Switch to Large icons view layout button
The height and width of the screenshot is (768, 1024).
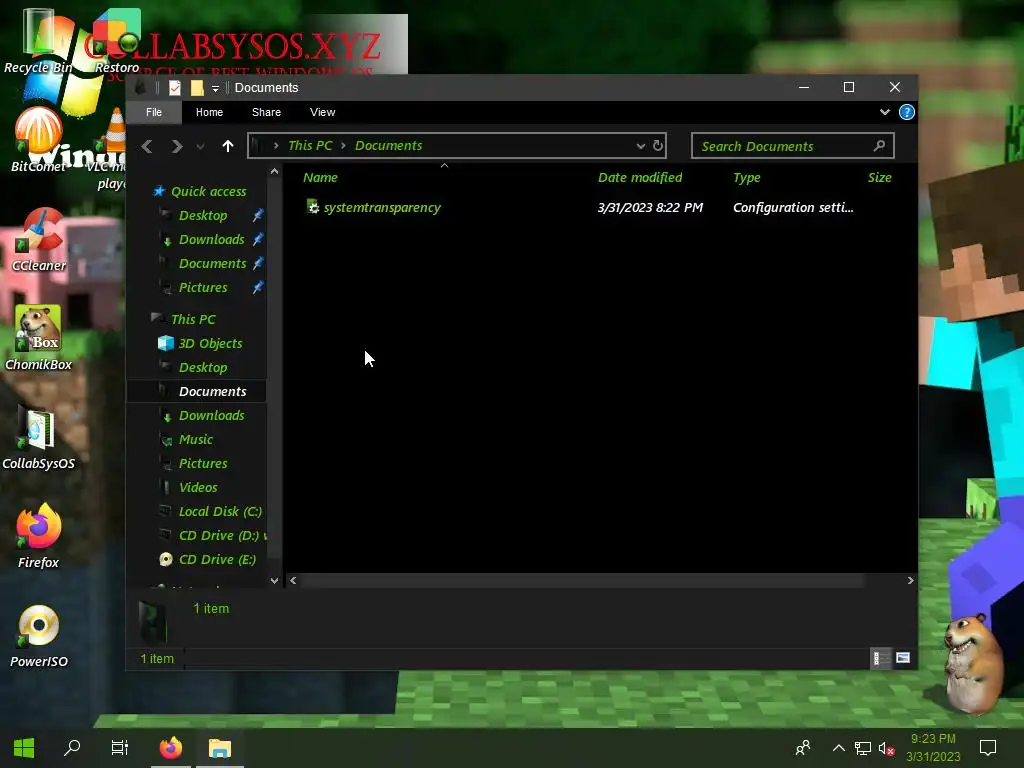pyautogui.click(x=903, y=658)
